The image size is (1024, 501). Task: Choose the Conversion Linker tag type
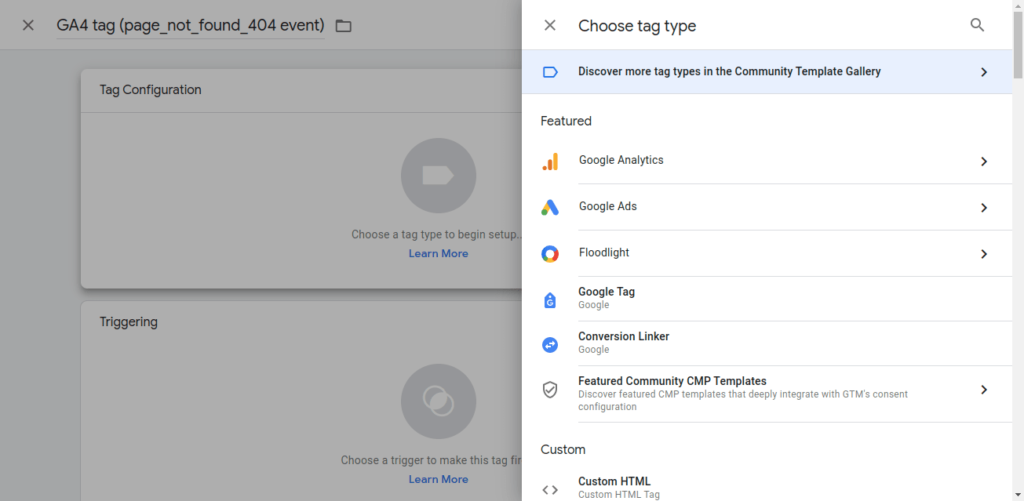(x=767, y=344)
